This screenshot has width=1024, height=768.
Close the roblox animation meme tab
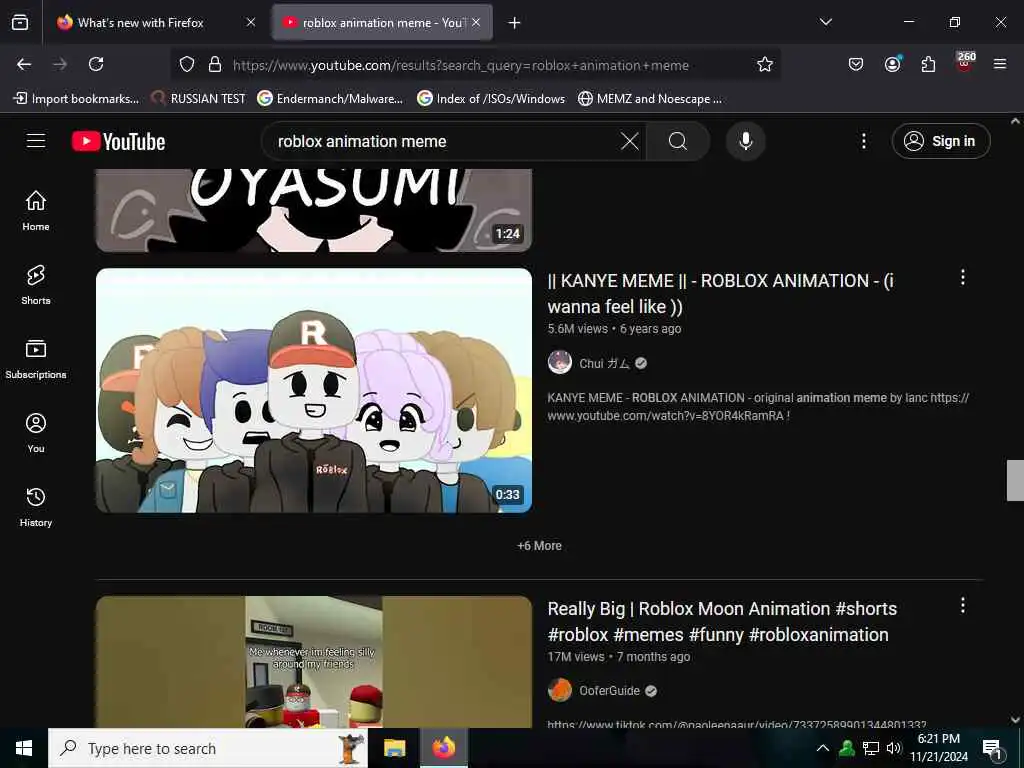coord(476,22)
